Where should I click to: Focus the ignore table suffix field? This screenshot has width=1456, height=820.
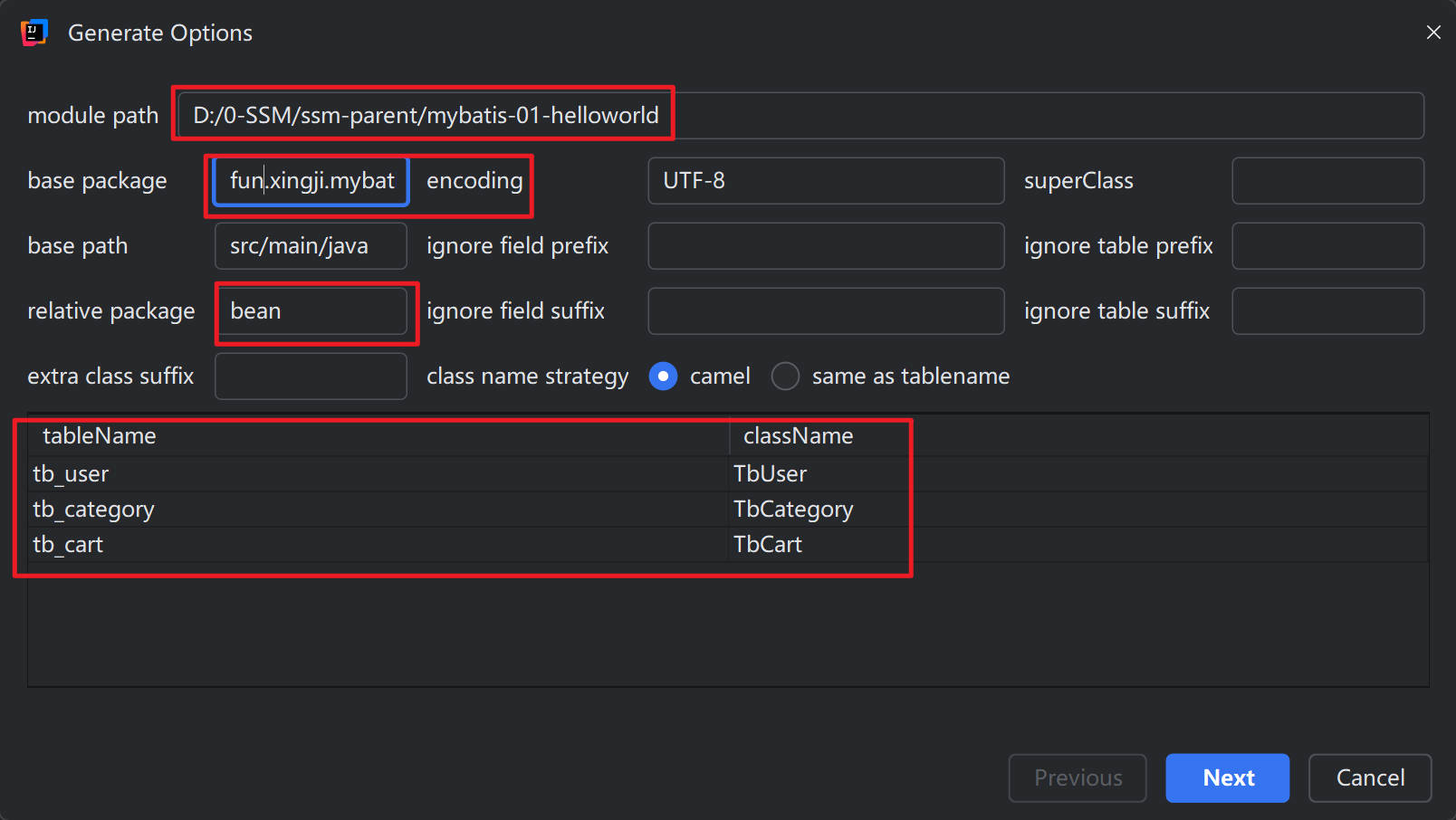click(1327, 311)
